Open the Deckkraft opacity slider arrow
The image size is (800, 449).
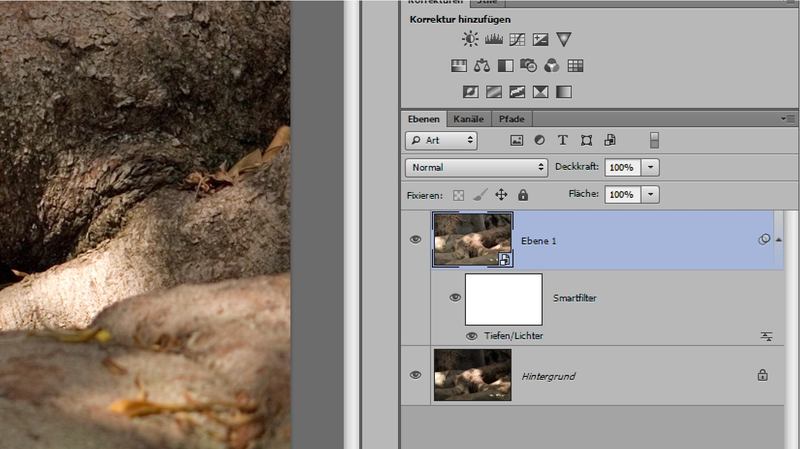coord(651,167)
